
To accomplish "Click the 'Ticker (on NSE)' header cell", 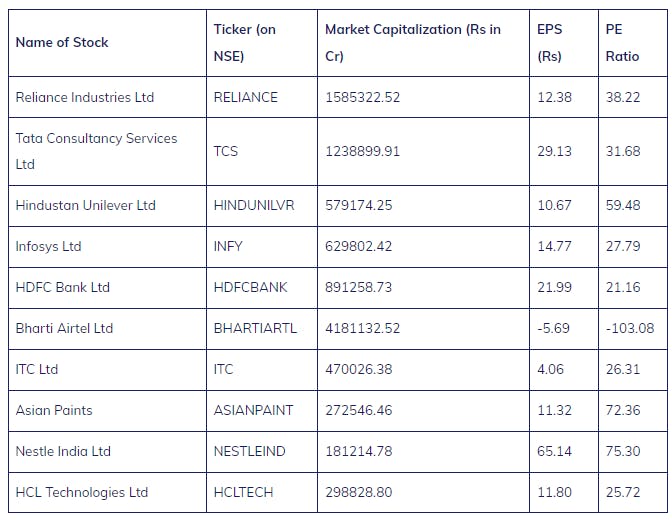I will click(245, 43).
